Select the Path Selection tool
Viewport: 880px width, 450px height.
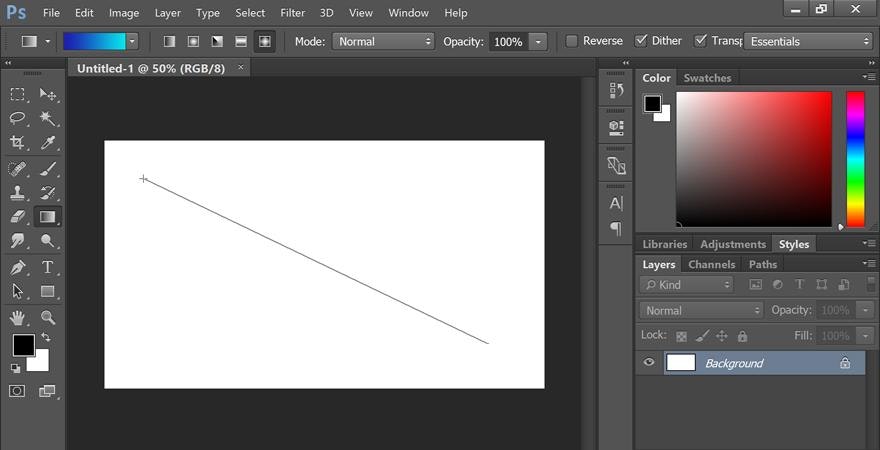(x=17, y=291)
